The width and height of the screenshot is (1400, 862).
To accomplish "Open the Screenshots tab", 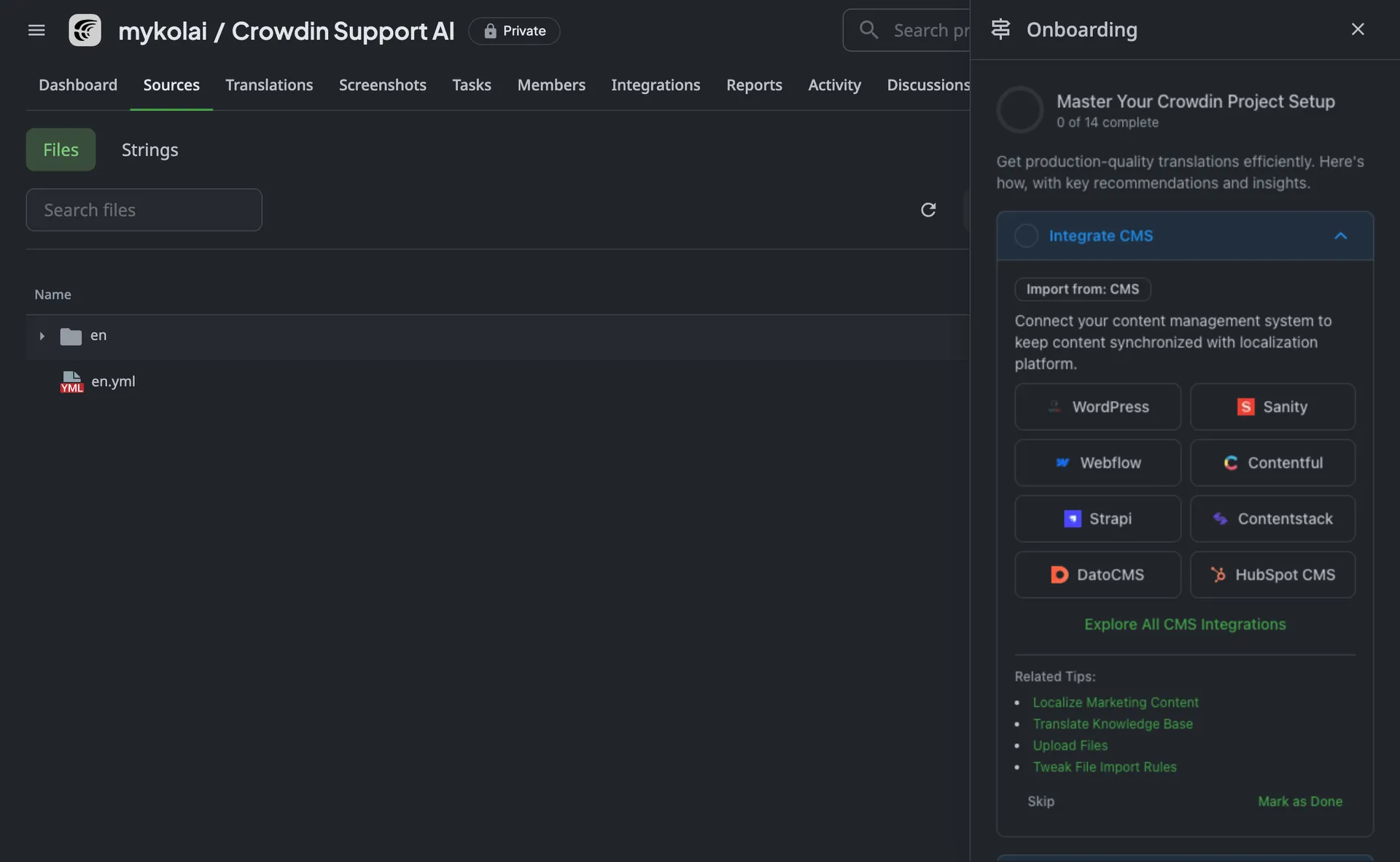I will point(383,85).
